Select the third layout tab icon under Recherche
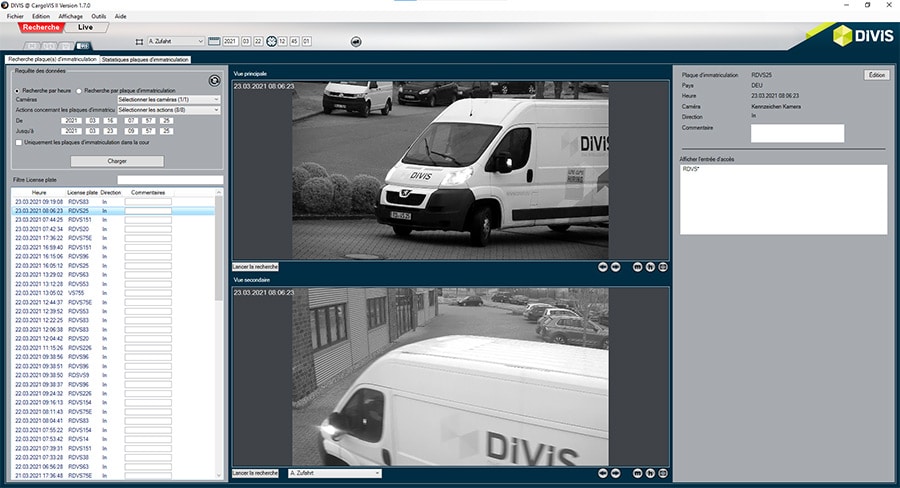 click(67, 46)
